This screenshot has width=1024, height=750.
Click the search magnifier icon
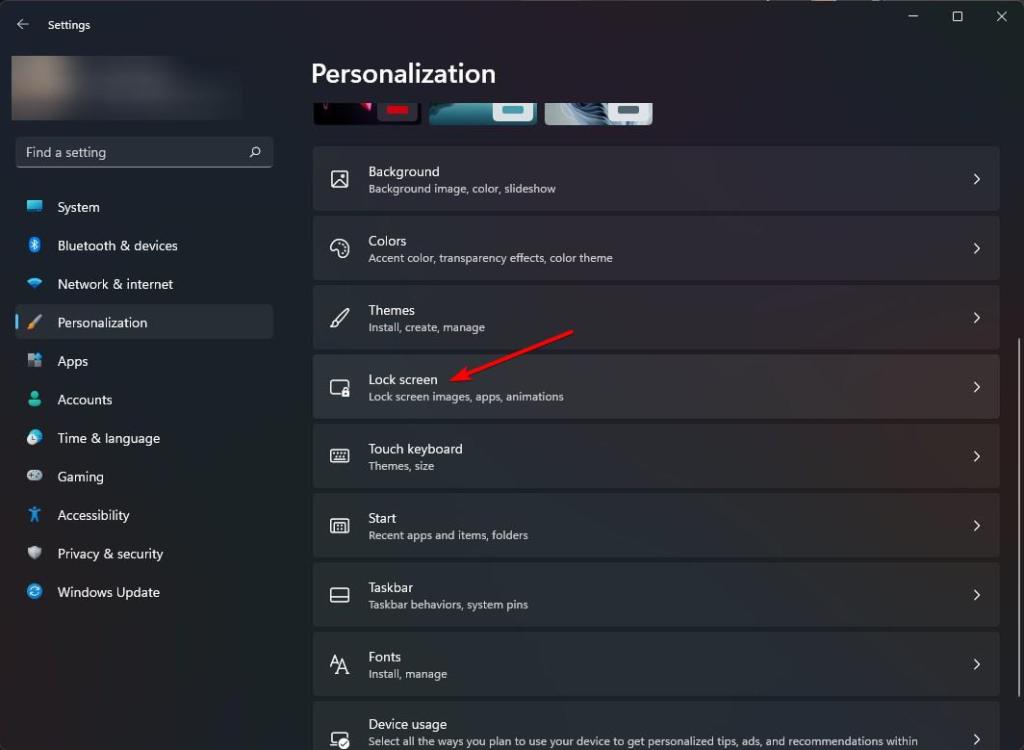click(x=255, y=152)
